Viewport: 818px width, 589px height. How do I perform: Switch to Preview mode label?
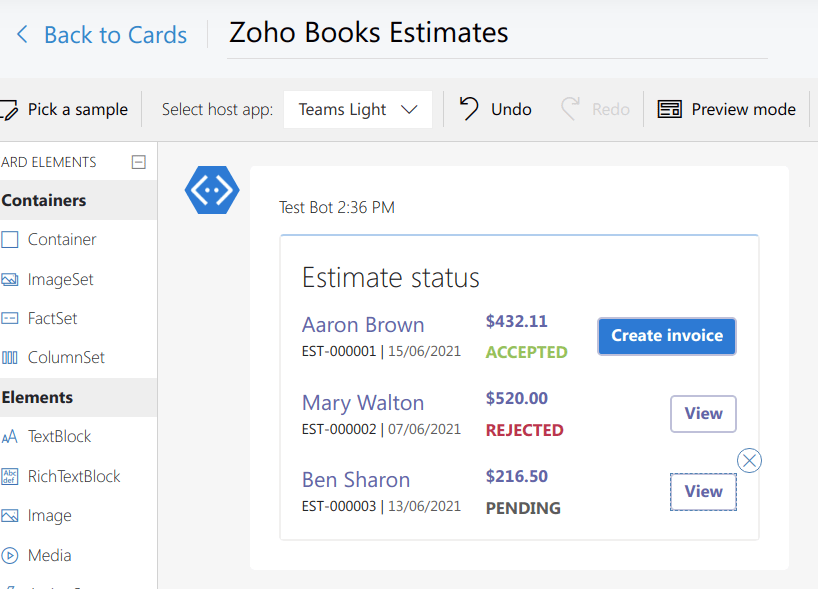(743, 110)
